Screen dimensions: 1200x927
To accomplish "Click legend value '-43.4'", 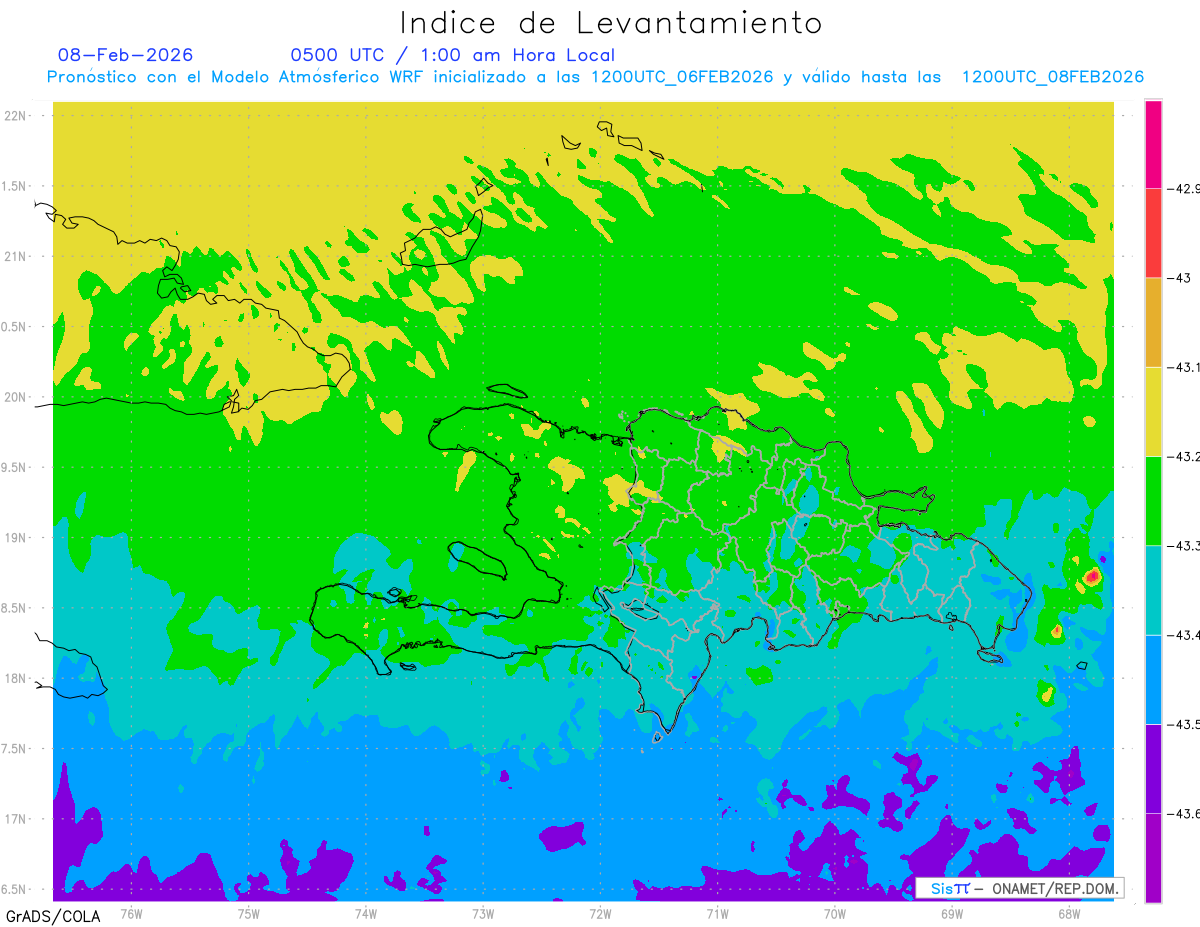I will pos(1184,635).
